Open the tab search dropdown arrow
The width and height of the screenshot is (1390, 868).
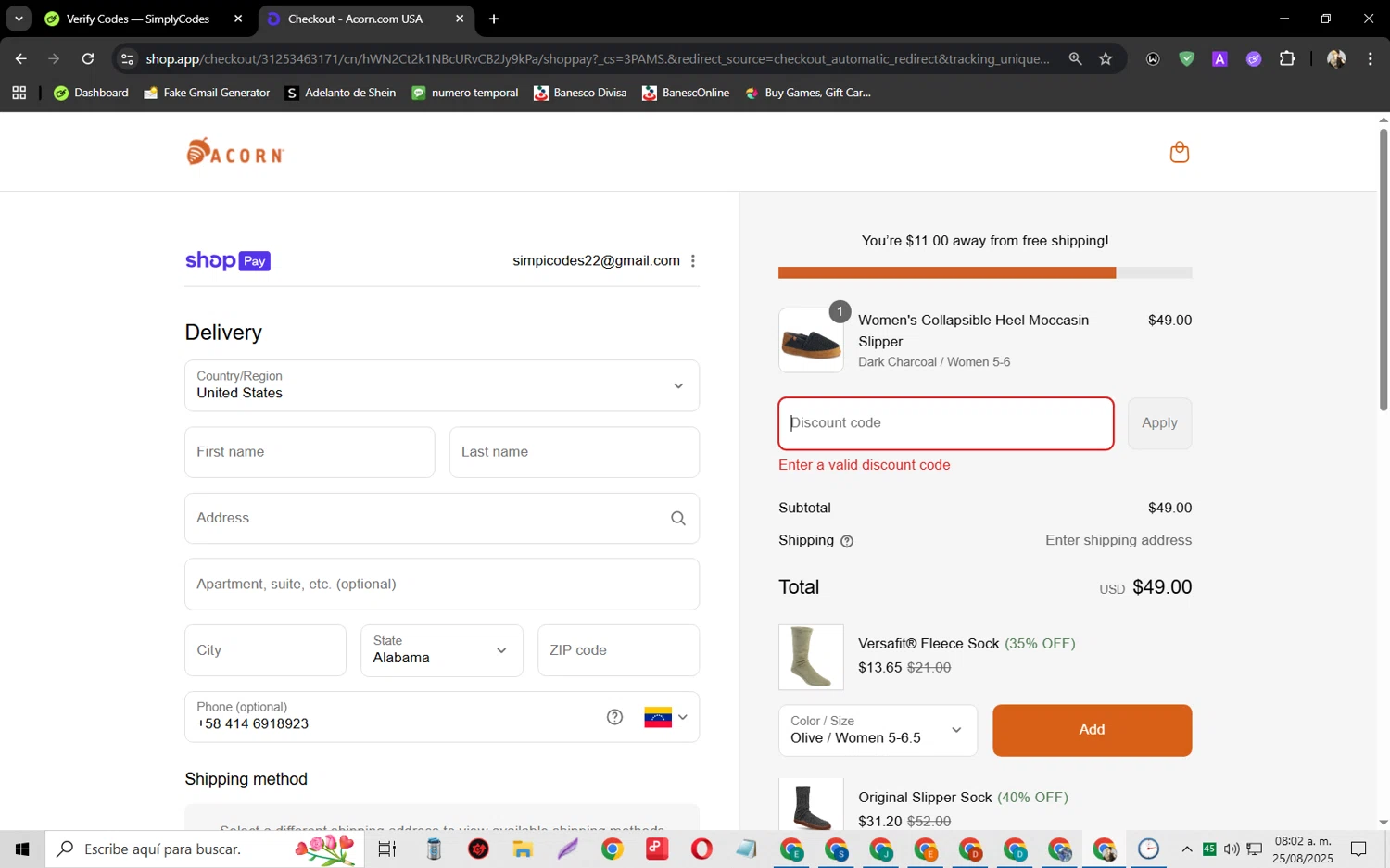[19, 19]
